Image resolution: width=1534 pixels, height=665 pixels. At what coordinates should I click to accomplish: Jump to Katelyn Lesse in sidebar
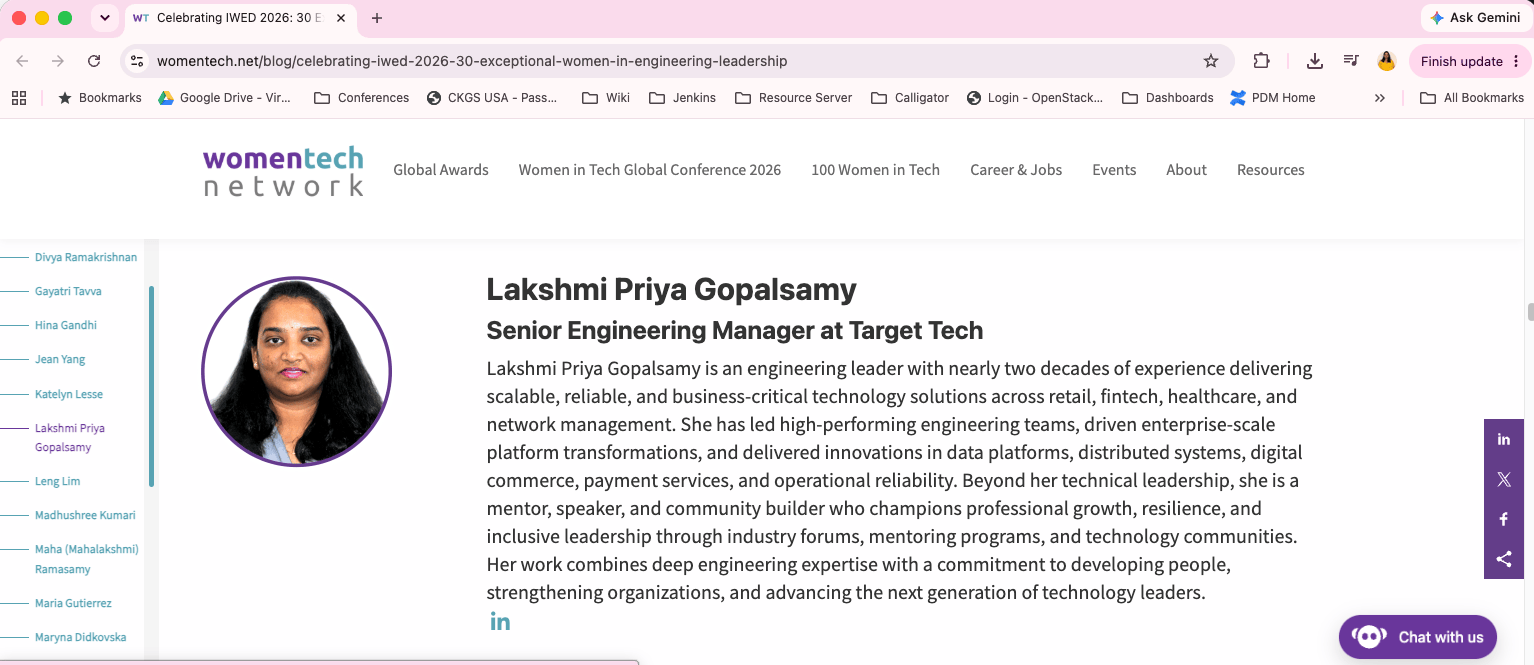pos(69,394)
